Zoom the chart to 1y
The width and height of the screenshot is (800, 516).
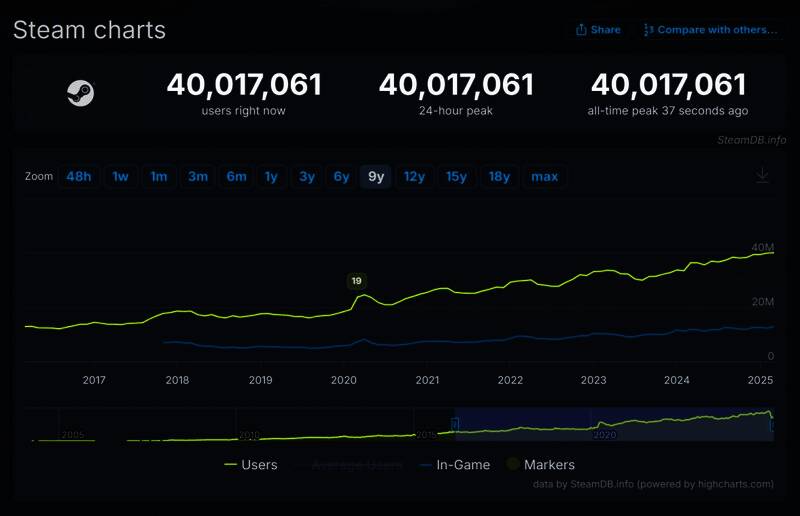coord(271,177)
